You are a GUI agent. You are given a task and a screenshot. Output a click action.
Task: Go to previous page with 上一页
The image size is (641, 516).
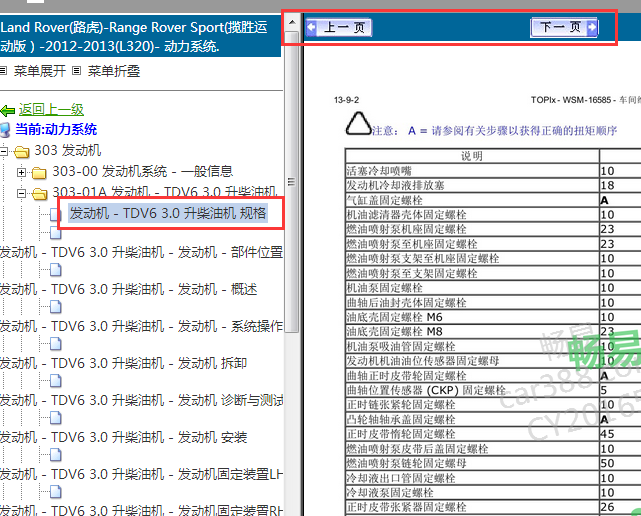coord(339,28)
